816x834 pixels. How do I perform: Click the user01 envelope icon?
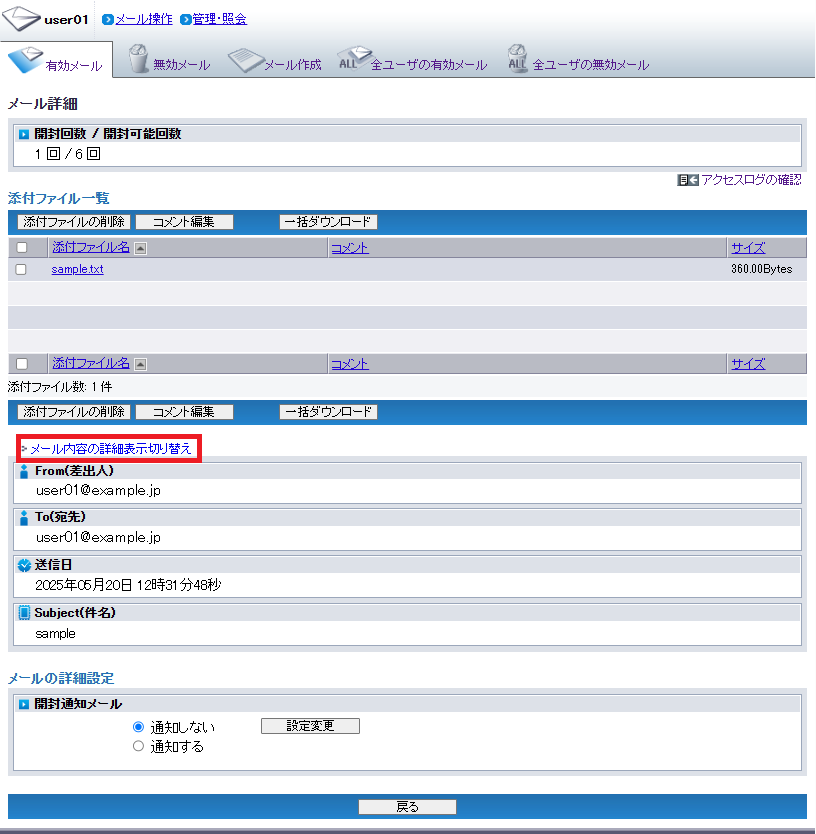[21, 20]
